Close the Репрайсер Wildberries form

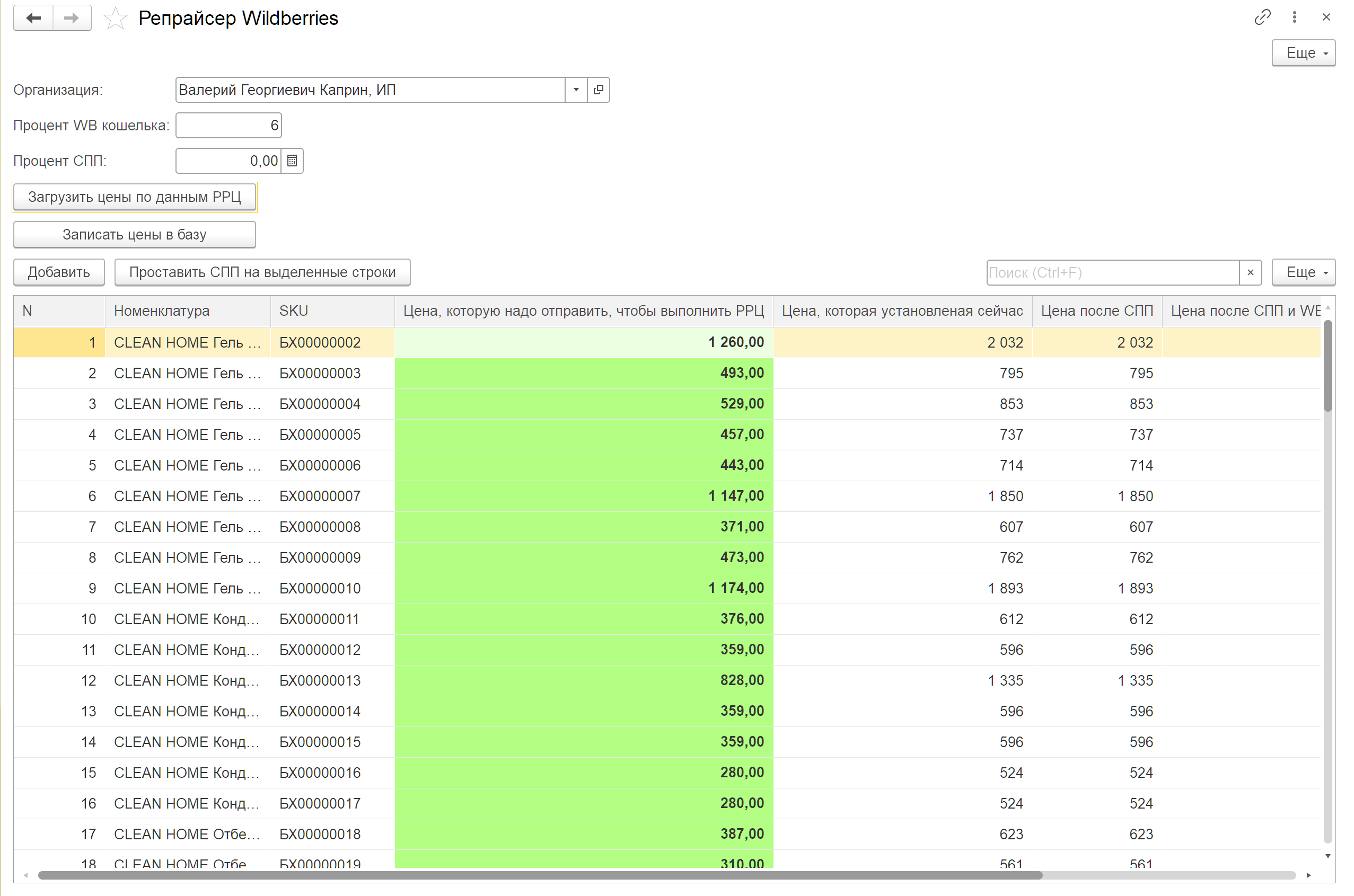pos(1326,17)
